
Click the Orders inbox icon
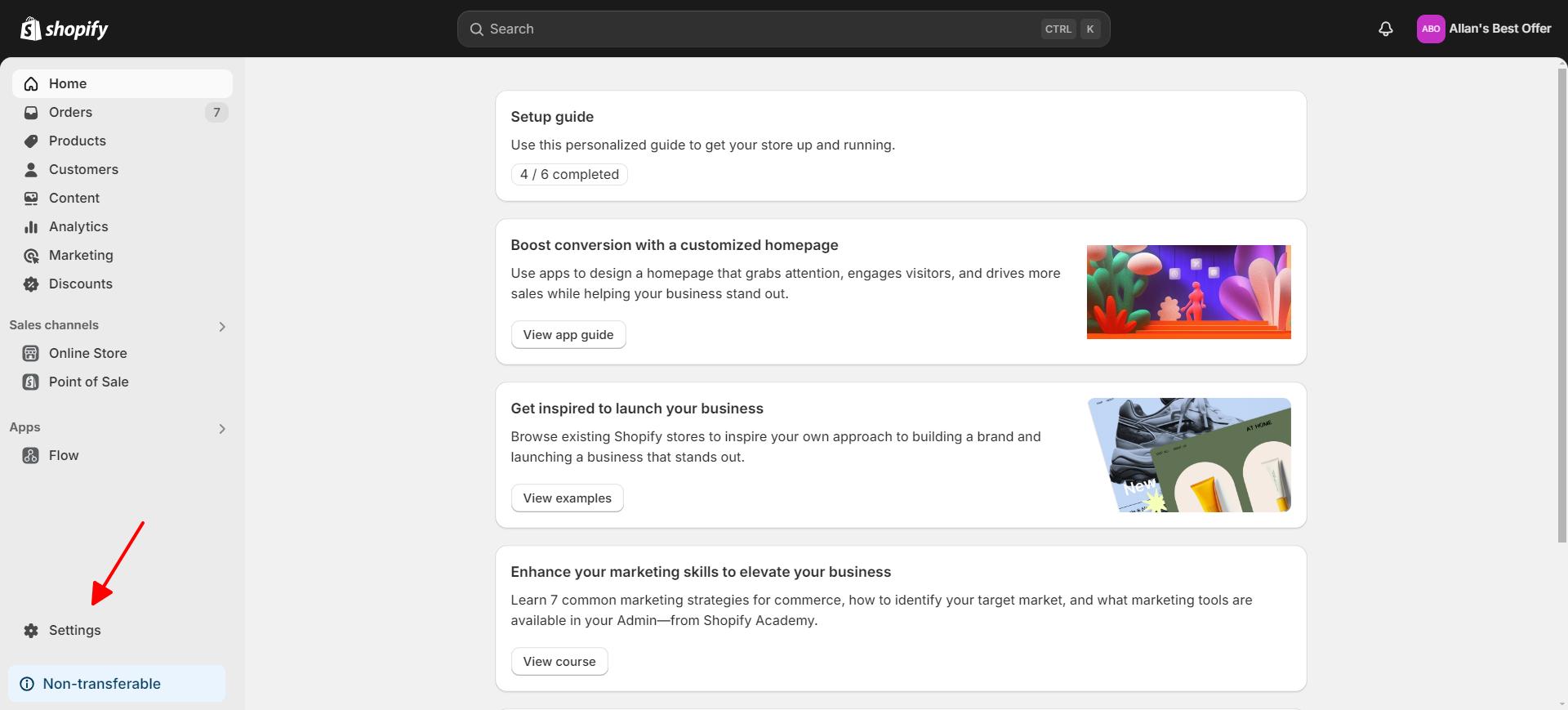click(x=31, y=113)
